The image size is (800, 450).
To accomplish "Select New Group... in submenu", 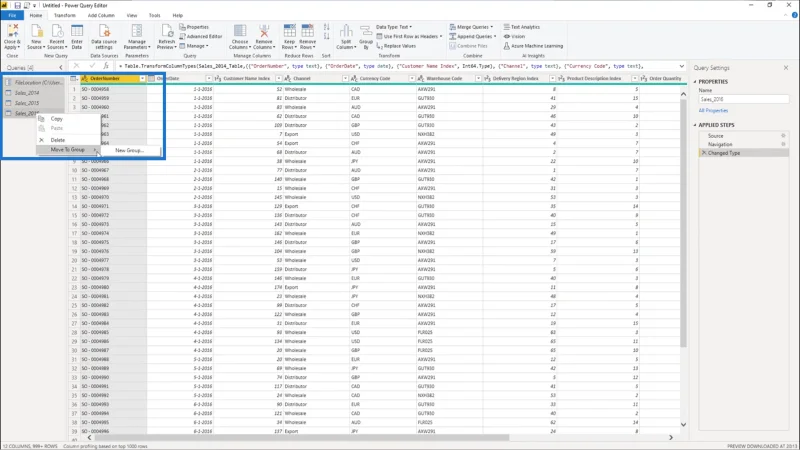I will click(130, 151).
